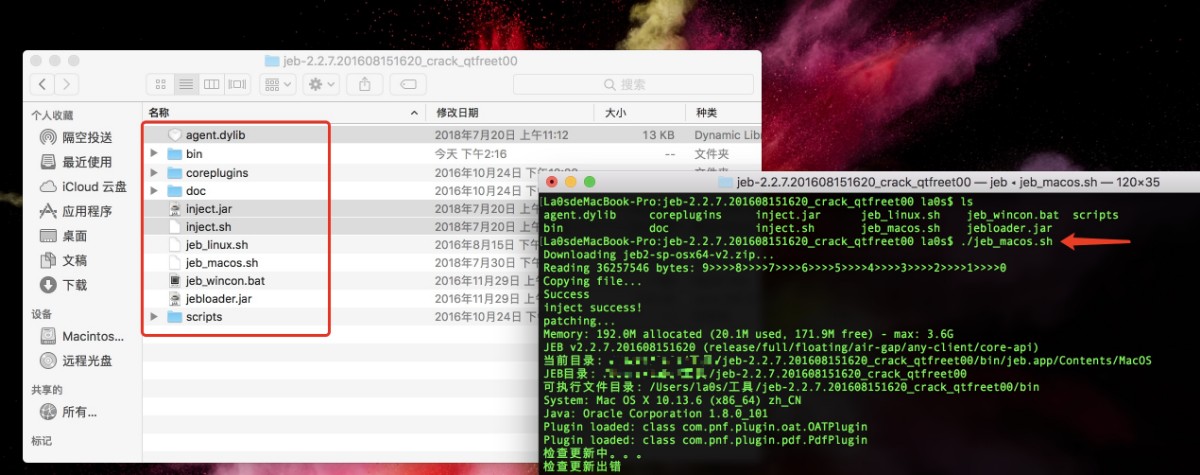Screen dimensions: 1200x475
Task: Select the scripts folder icon
Action: click(174, 317)
